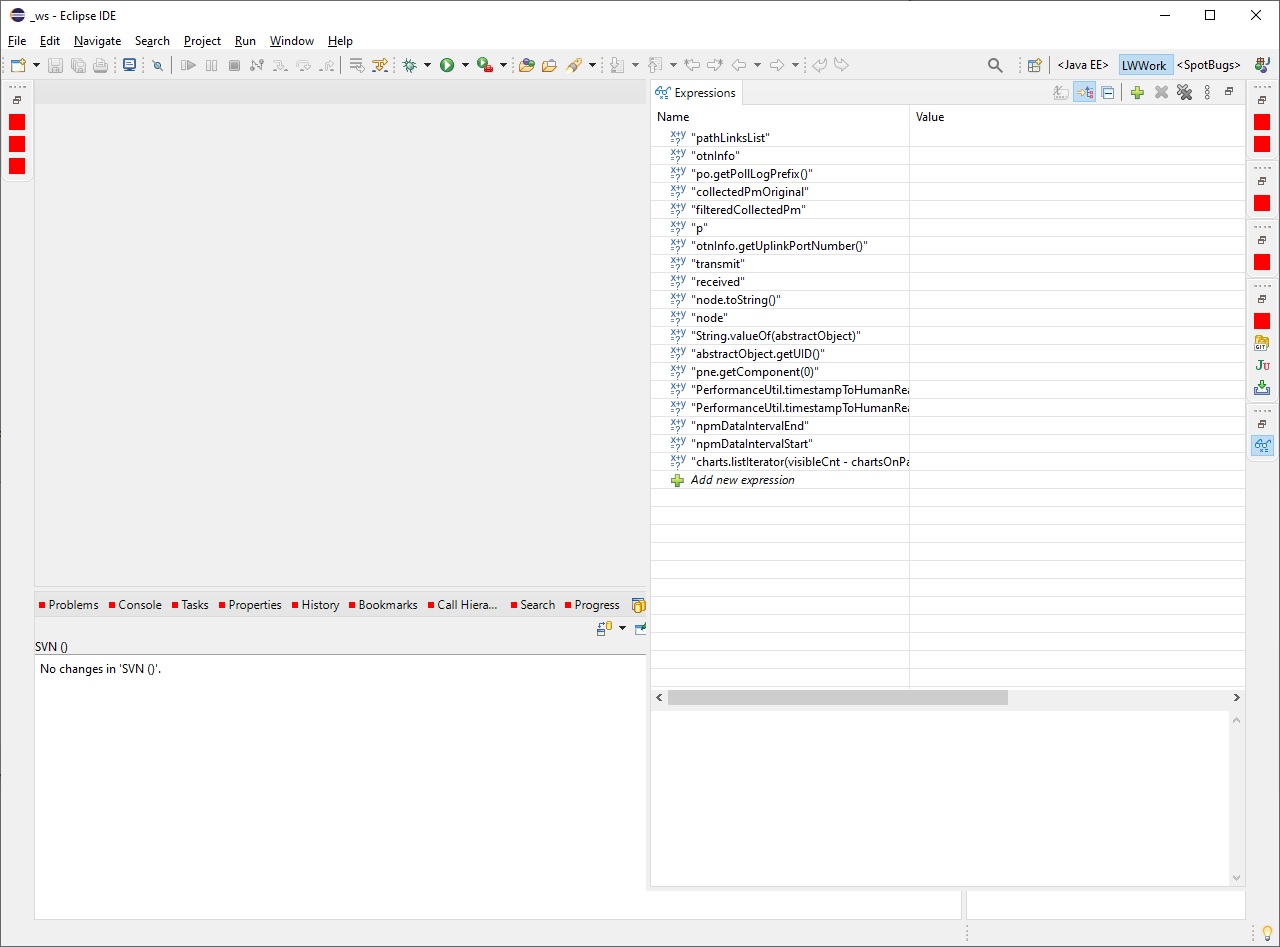
Task: Click the Search magnifier icon in toolbar
Action: [995, 65]
